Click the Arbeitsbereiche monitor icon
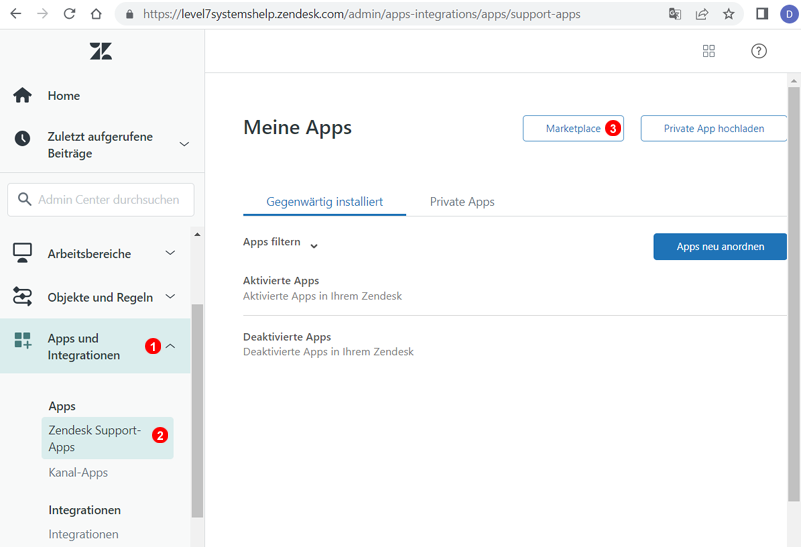The height and width of the screenshot is (547, 801). tap(22, 253)
